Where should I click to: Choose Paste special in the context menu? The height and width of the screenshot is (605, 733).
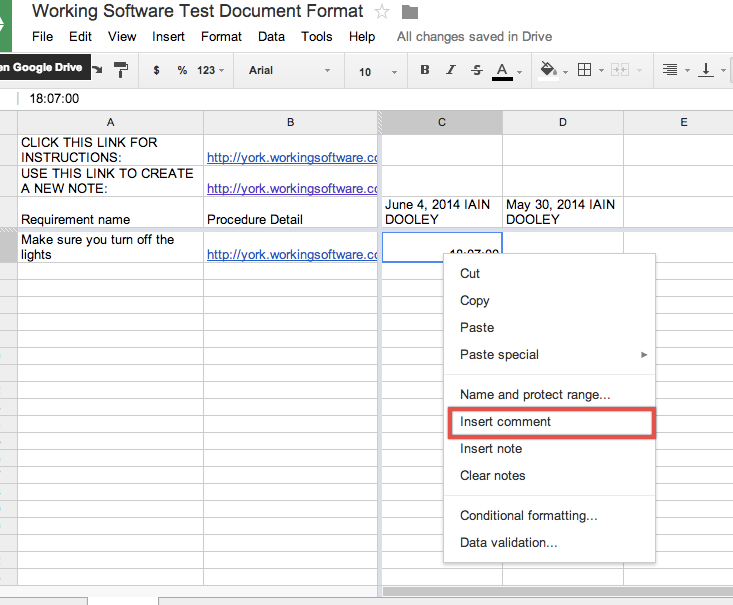[549, 355]
